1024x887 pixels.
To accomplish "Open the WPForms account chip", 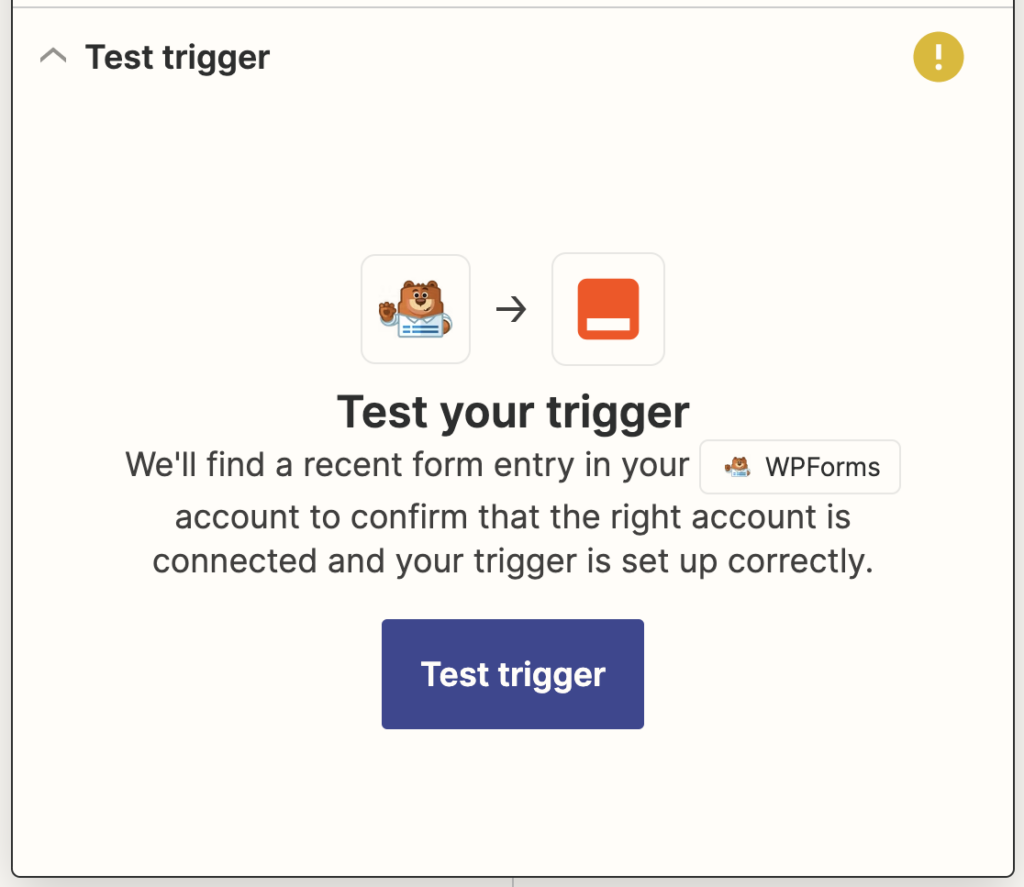I will tap(800, 467).
